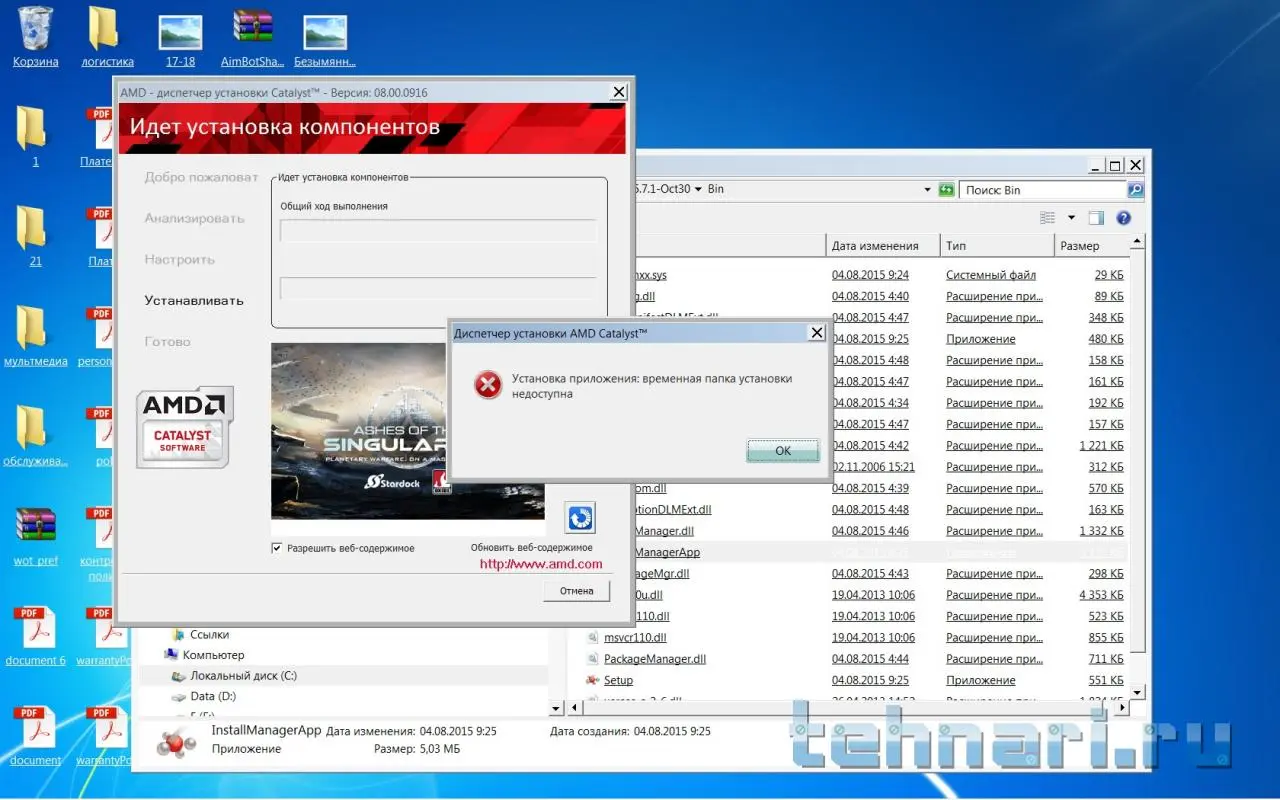Close the Catalyst error dialog with X

pyautogui.click(x=816, y=332)
